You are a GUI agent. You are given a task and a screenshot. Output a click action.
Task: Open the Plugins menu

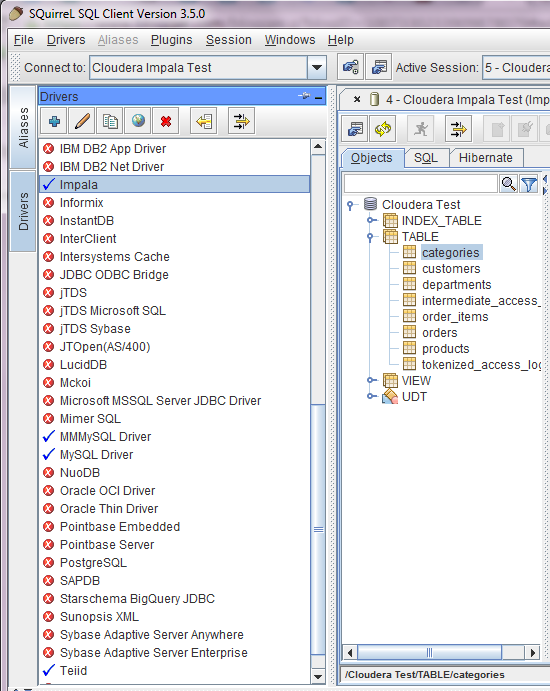pos(171,40)
